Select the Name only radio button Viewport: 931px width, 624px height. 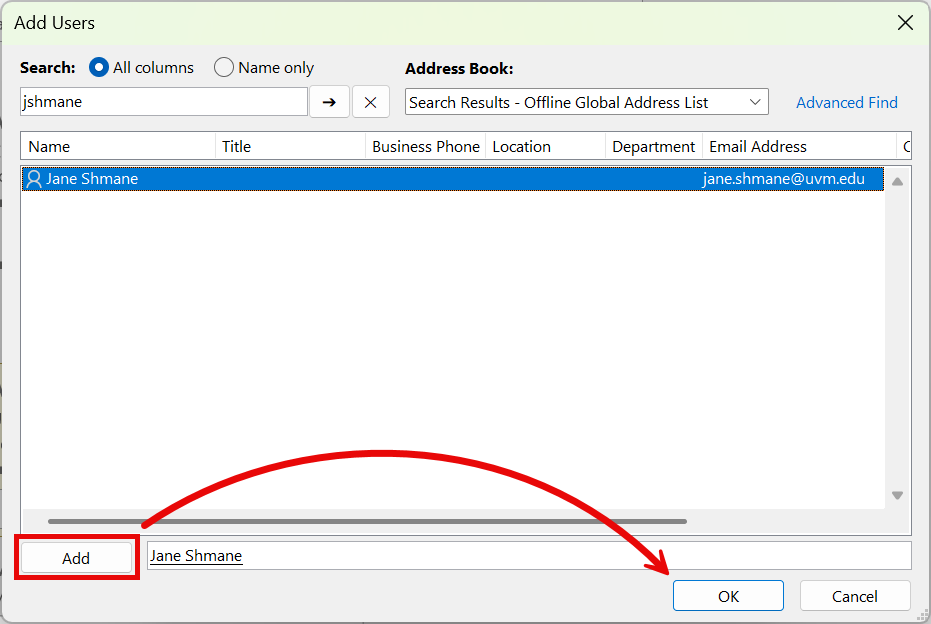pos(224,67)
